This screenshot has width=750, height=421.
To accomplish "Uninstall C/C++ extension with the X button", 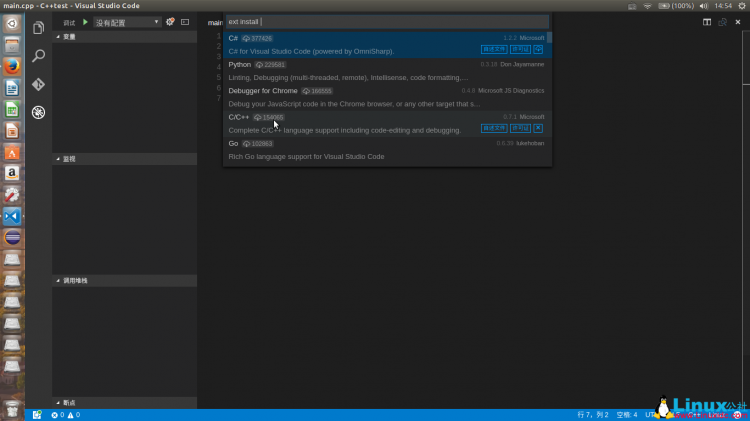I will 538,128.
